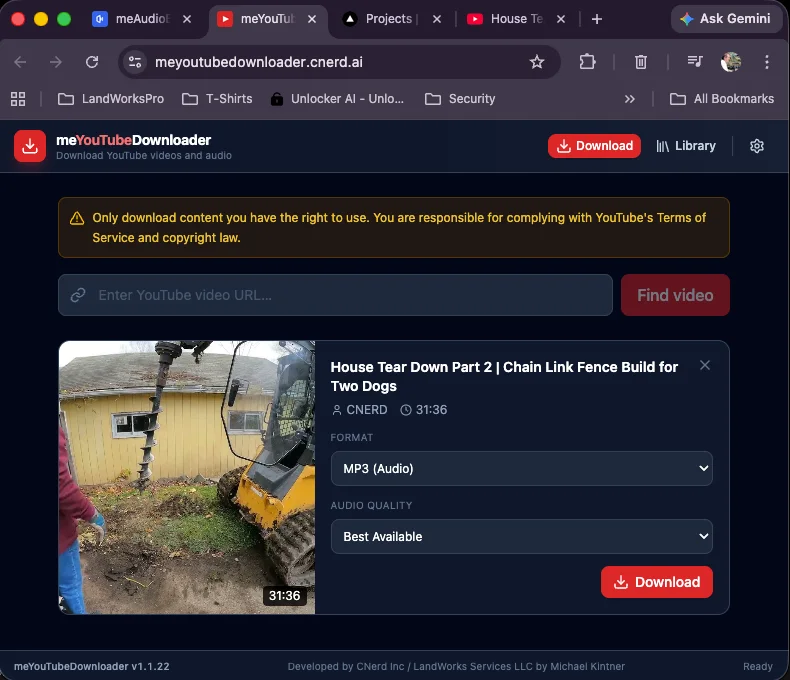Close the meYouTube tab
790x680 pixels.
pyautogui.click(x=312, y=19)
